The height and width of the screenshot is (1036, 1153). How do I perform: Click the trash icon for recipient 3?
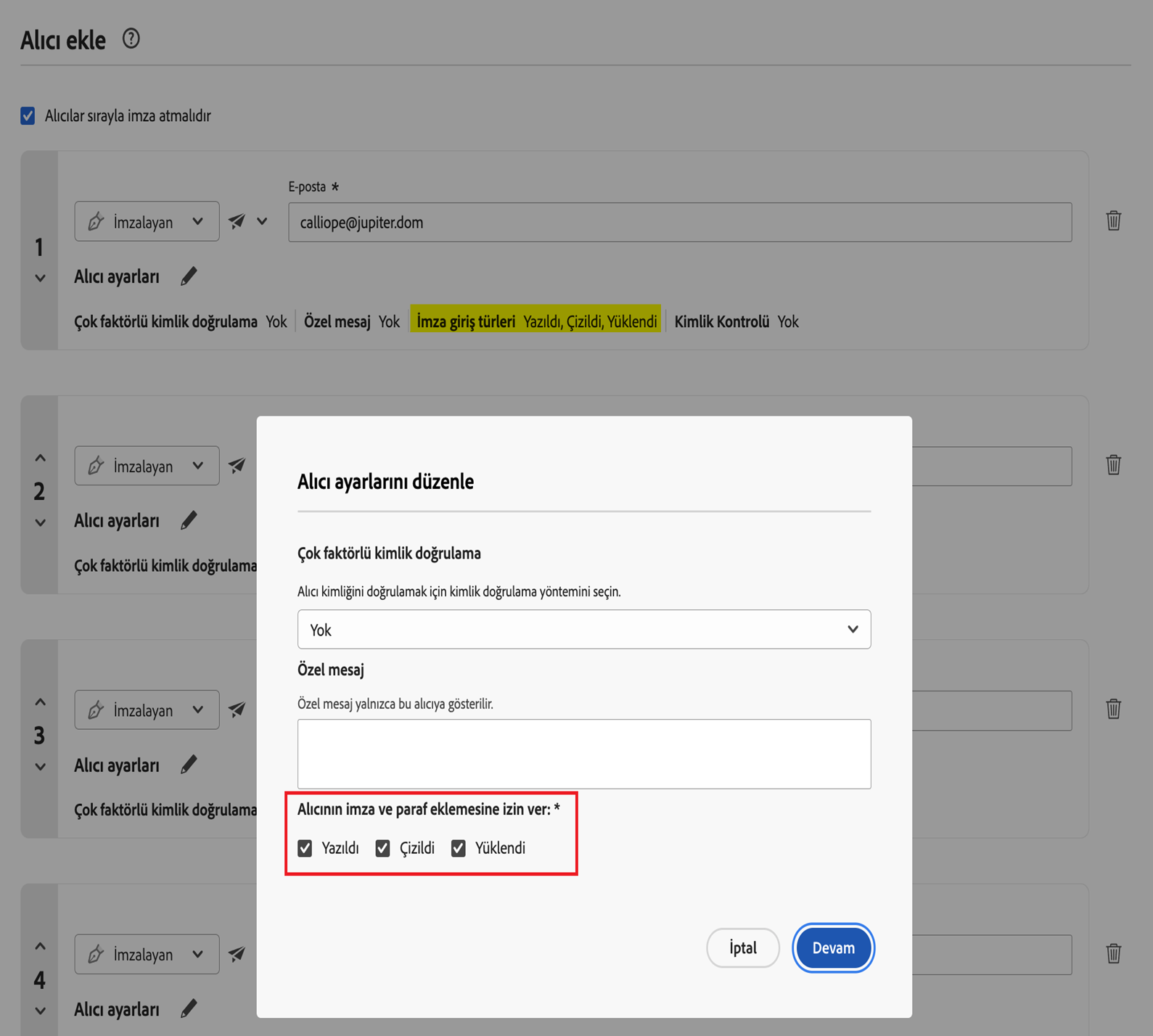coord(1113,709)
